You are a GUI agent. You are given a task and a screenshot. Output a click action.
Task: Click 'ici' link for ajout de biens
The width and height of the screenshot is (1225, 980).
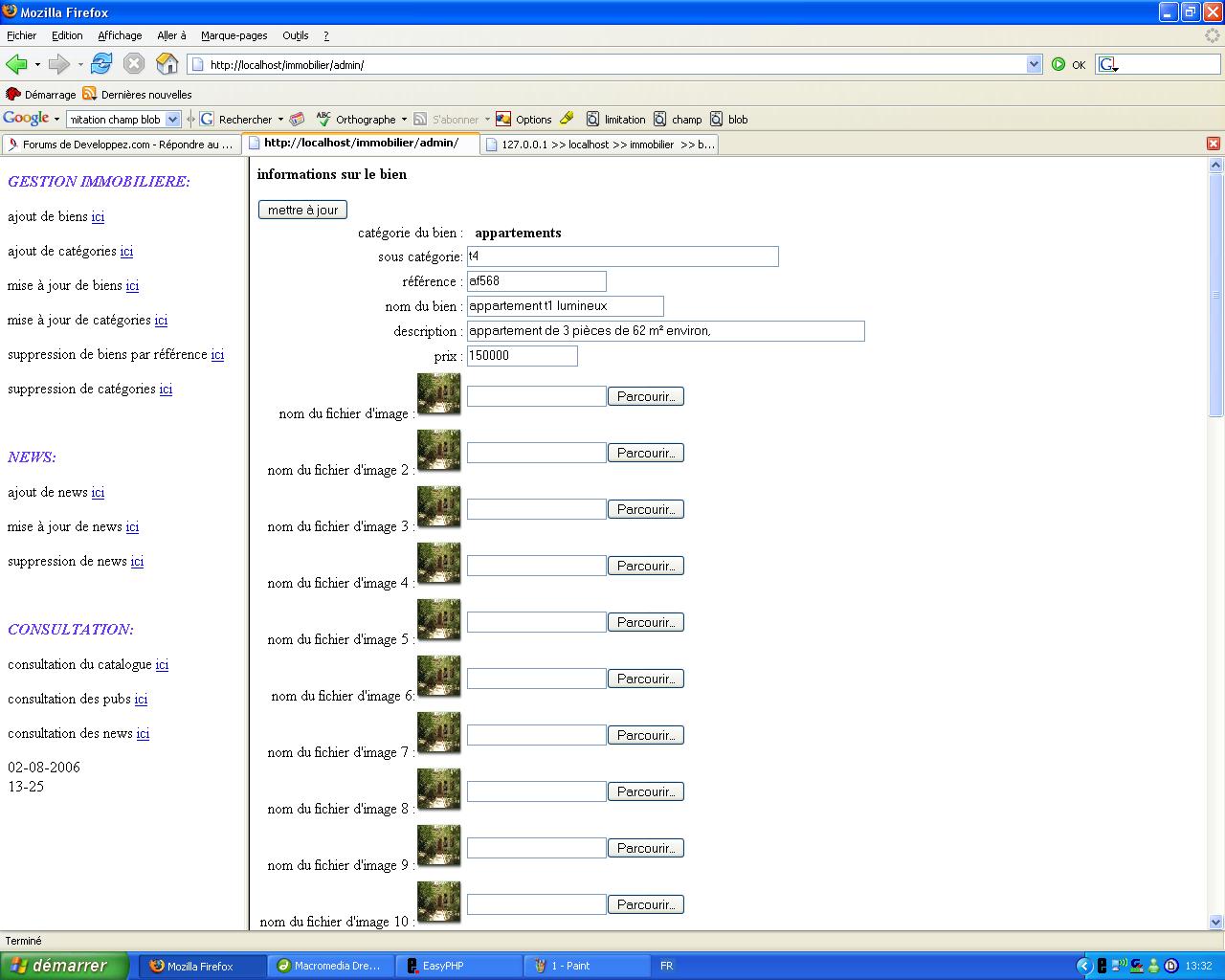[x=98, y=217]
